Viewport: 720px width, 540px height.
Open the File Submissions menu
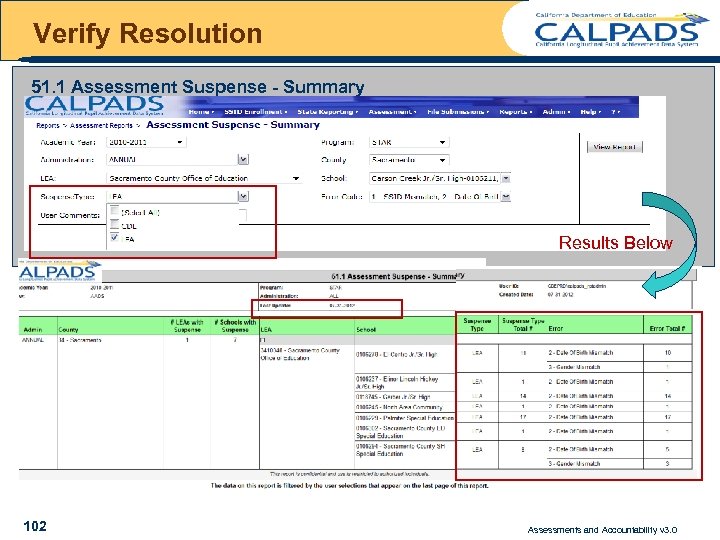click(x=458, y=112)
